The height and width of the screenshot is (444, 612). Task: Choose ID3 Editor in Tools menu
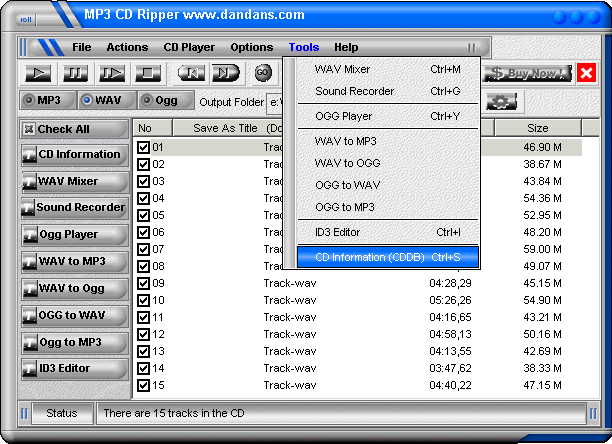coord(388,232)
